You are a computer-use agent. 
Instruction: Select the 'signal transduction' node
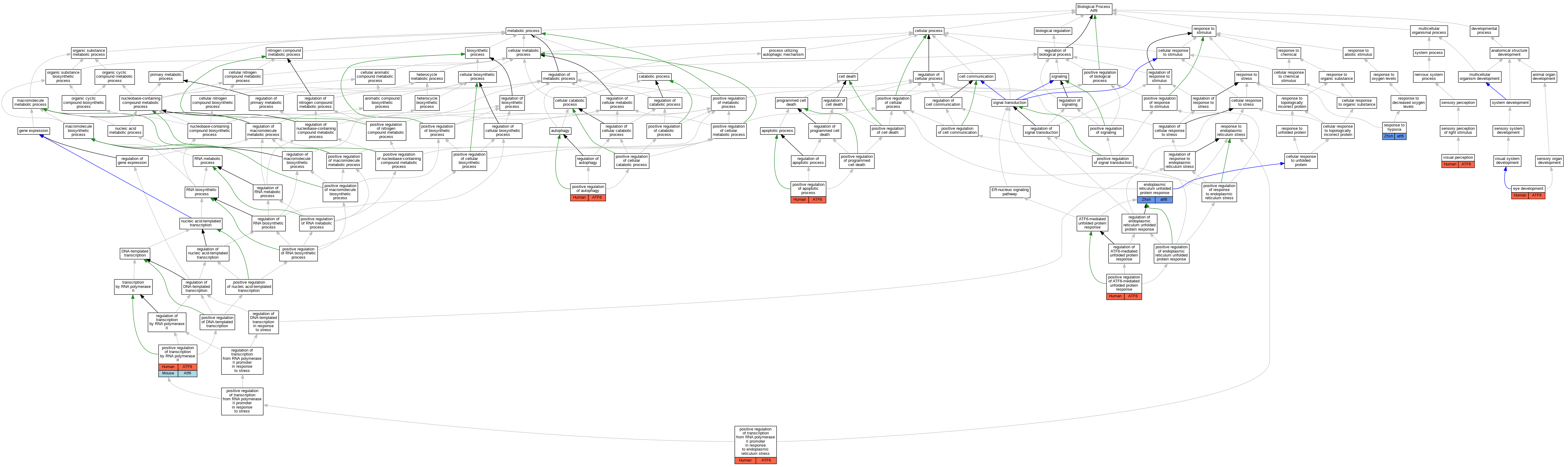pyautogui.click(x=1009, y=102)
